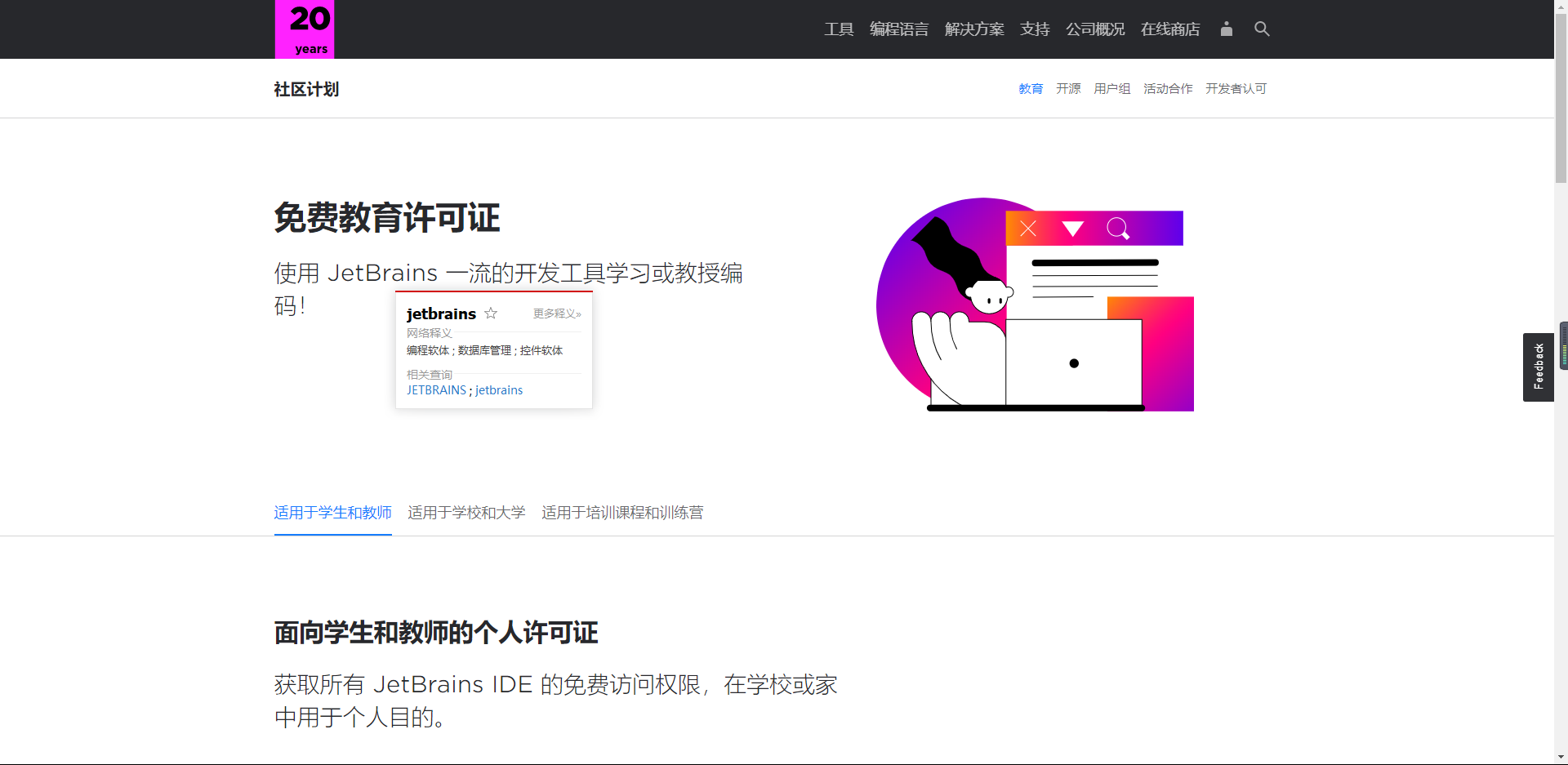The height and width of the screenshot is (765, 1568).
Task: Click the scrollbar up arrow
Action: [x=1561, y=7]
